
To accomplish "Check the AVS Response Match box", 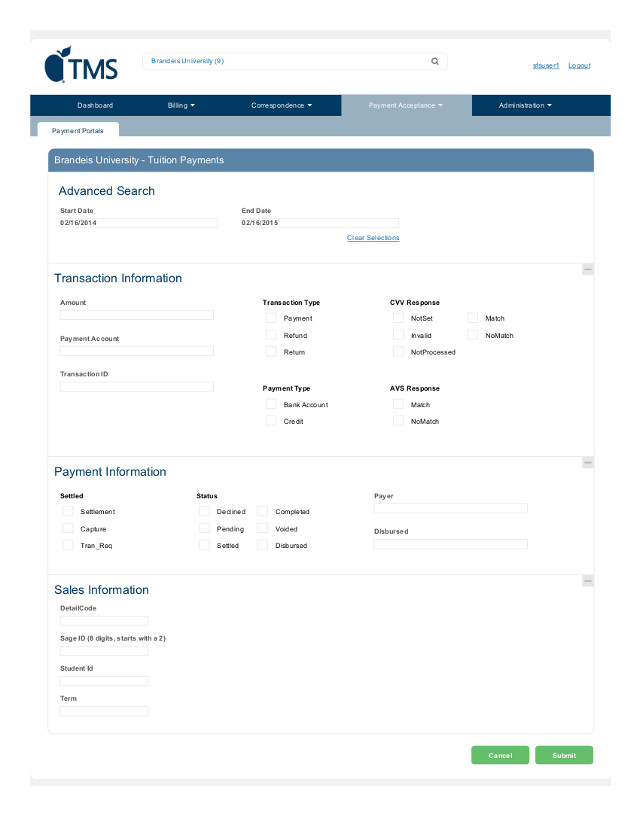I will click(x=398, y=404).
